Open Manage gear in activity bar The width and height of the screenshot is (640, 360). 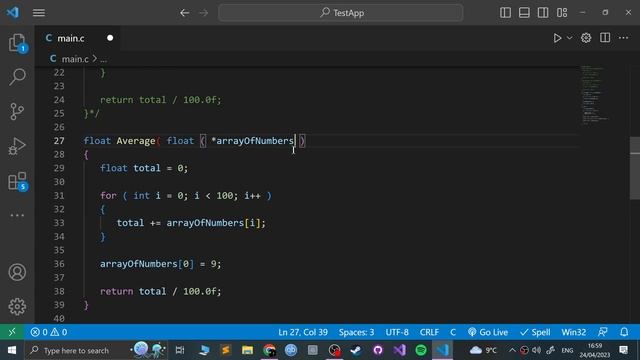click(x=17, y=306)
